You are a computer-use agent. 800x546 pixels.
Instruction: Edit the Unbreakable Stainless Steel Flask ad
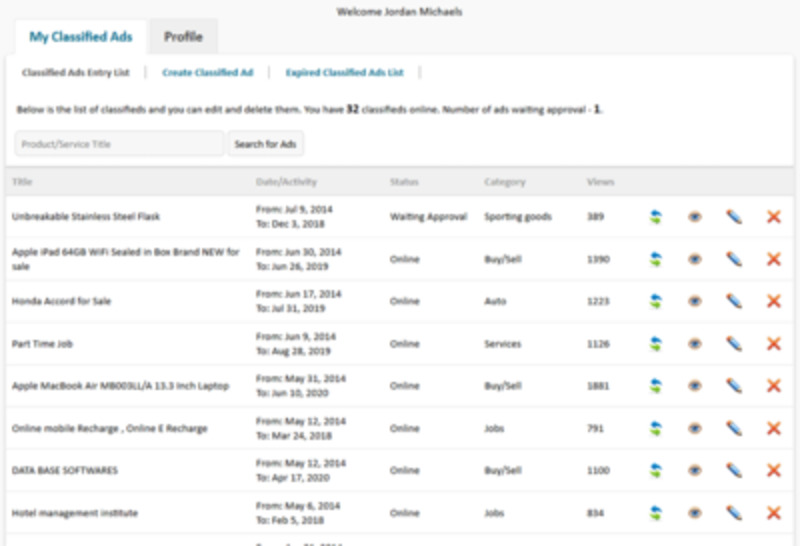[x=734, y=217]
